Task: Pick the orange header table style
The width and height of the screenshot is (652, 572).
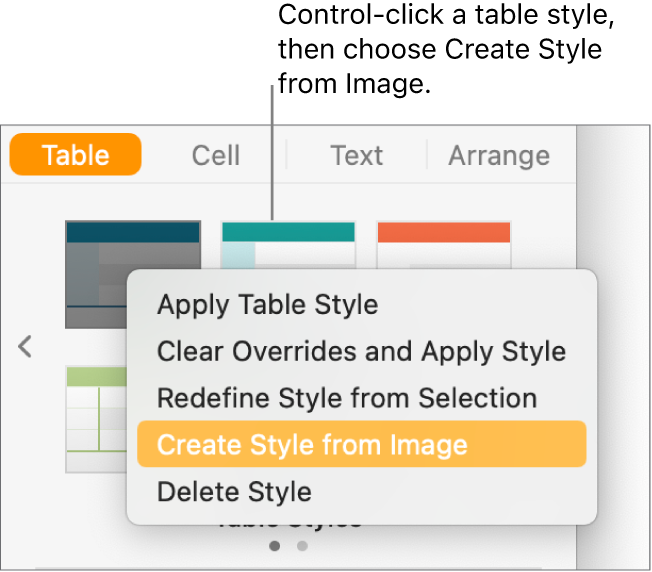Action: [x=443, y=242]
